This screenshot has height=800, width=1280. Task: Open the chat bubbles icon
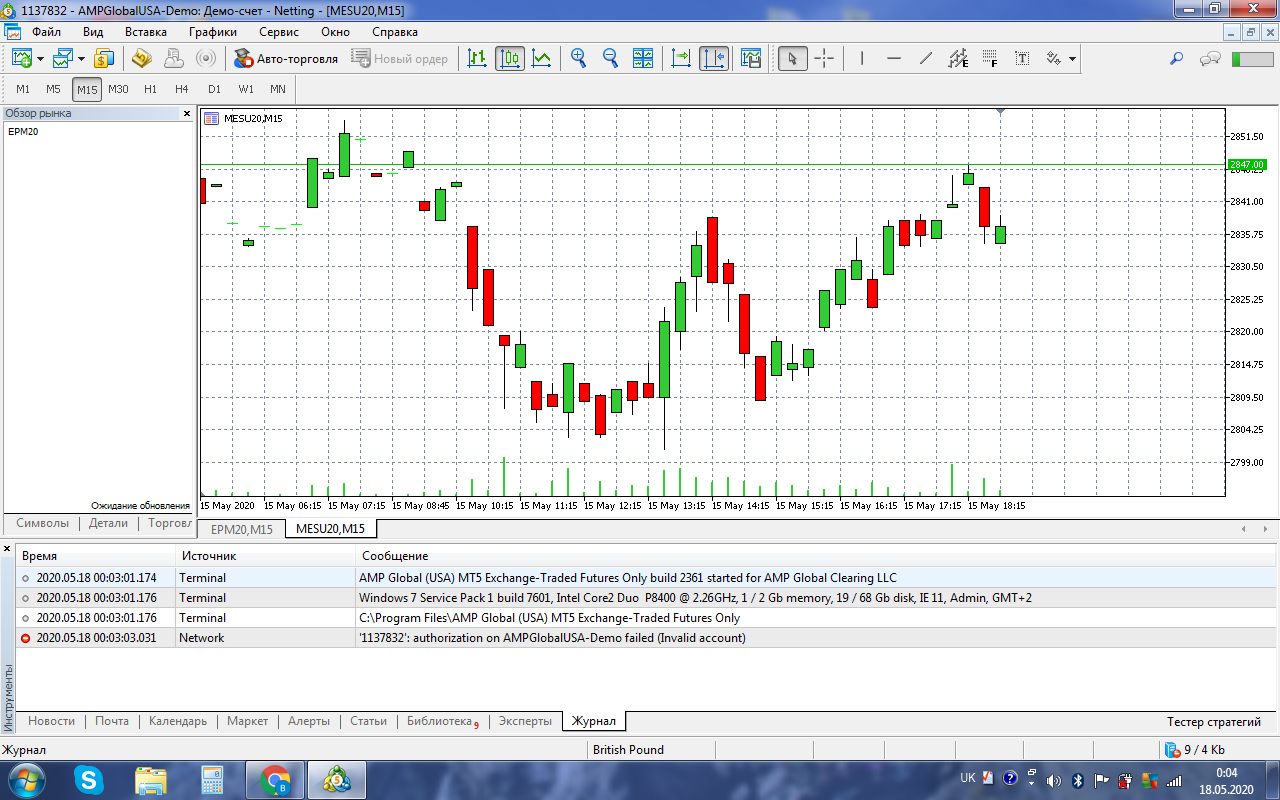tap(1210, 59)
